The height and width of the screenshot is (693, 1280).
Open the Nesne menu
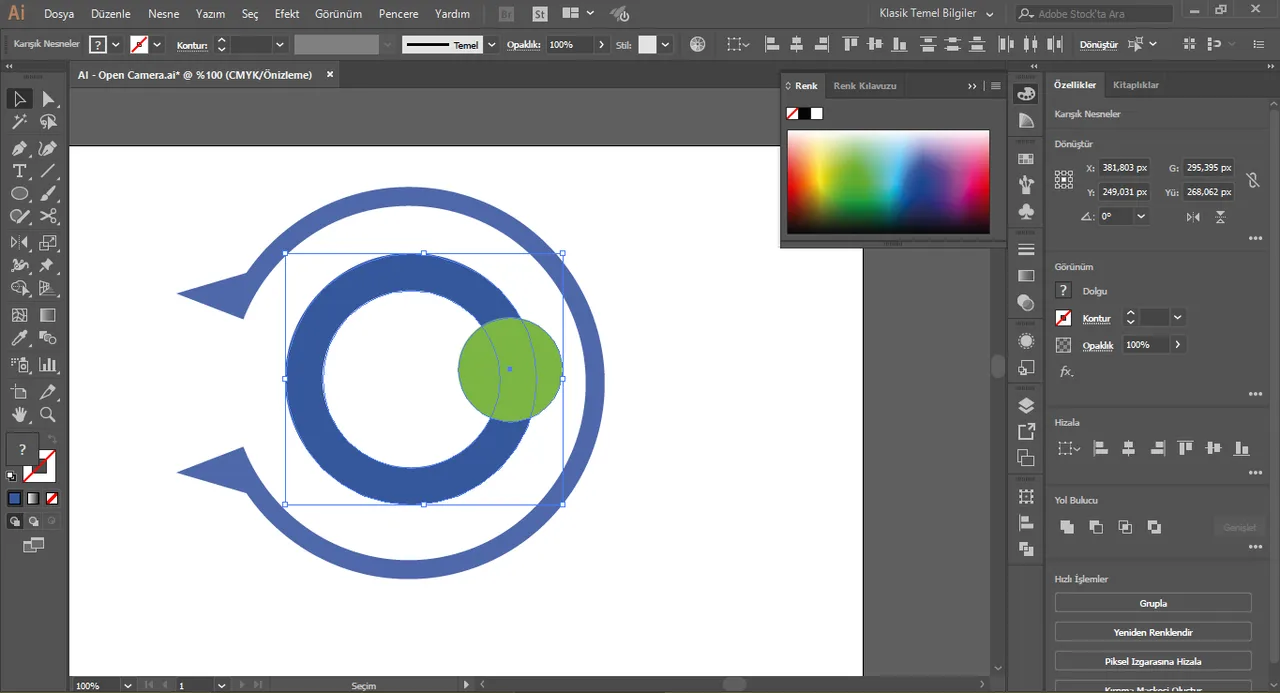click(164, 14)
